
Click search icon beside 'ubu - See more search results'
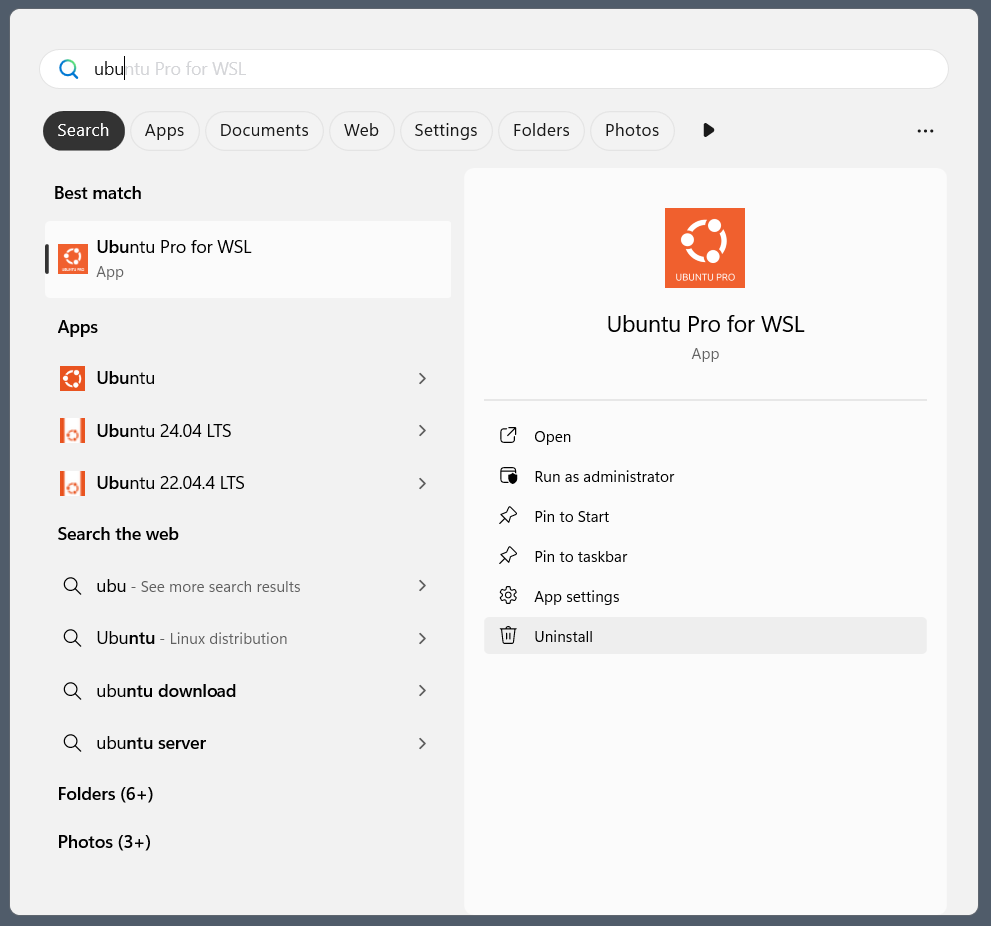click(72, 586)
